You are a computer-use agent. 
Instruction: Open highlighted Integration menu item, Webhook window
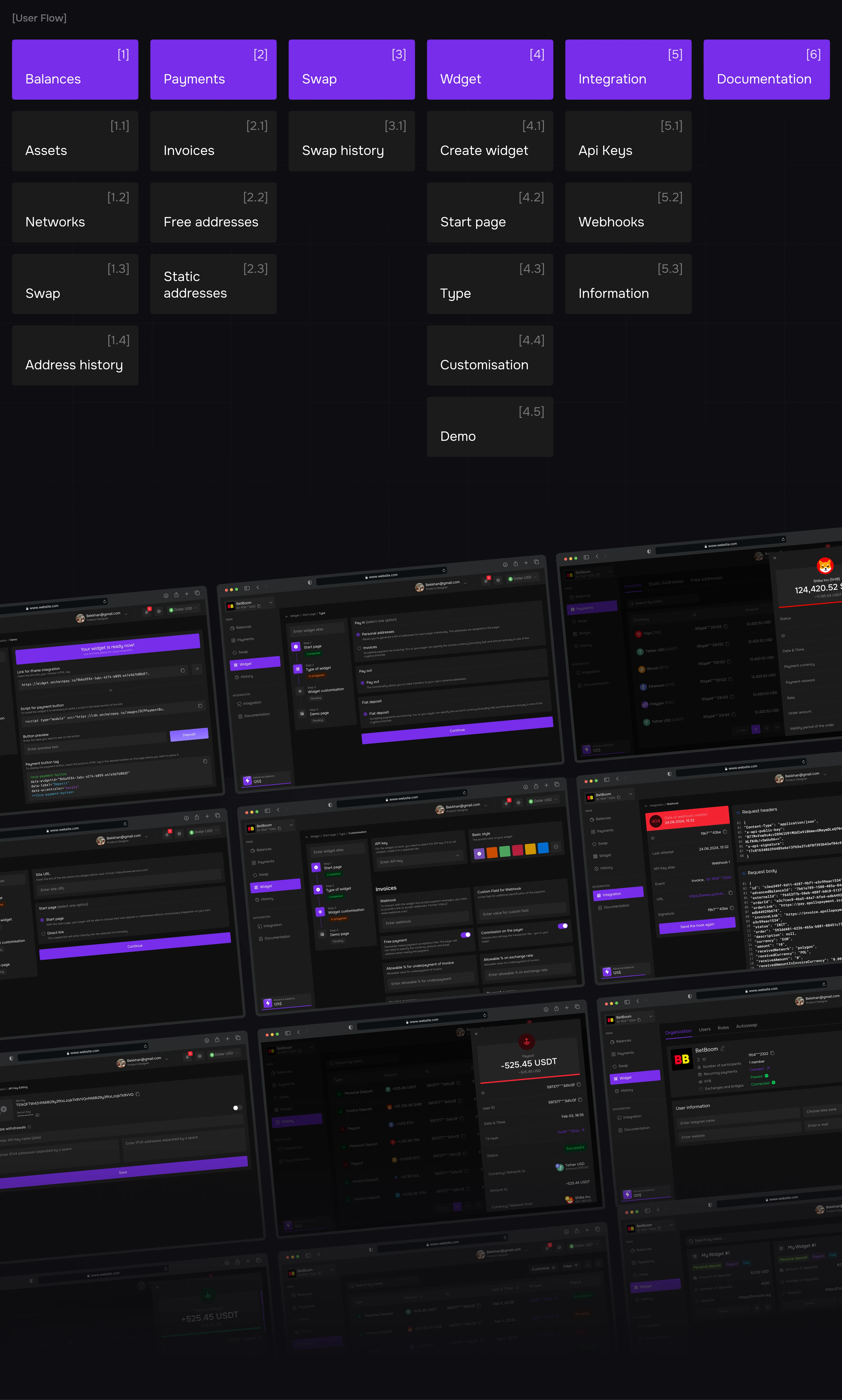point(618,894)
